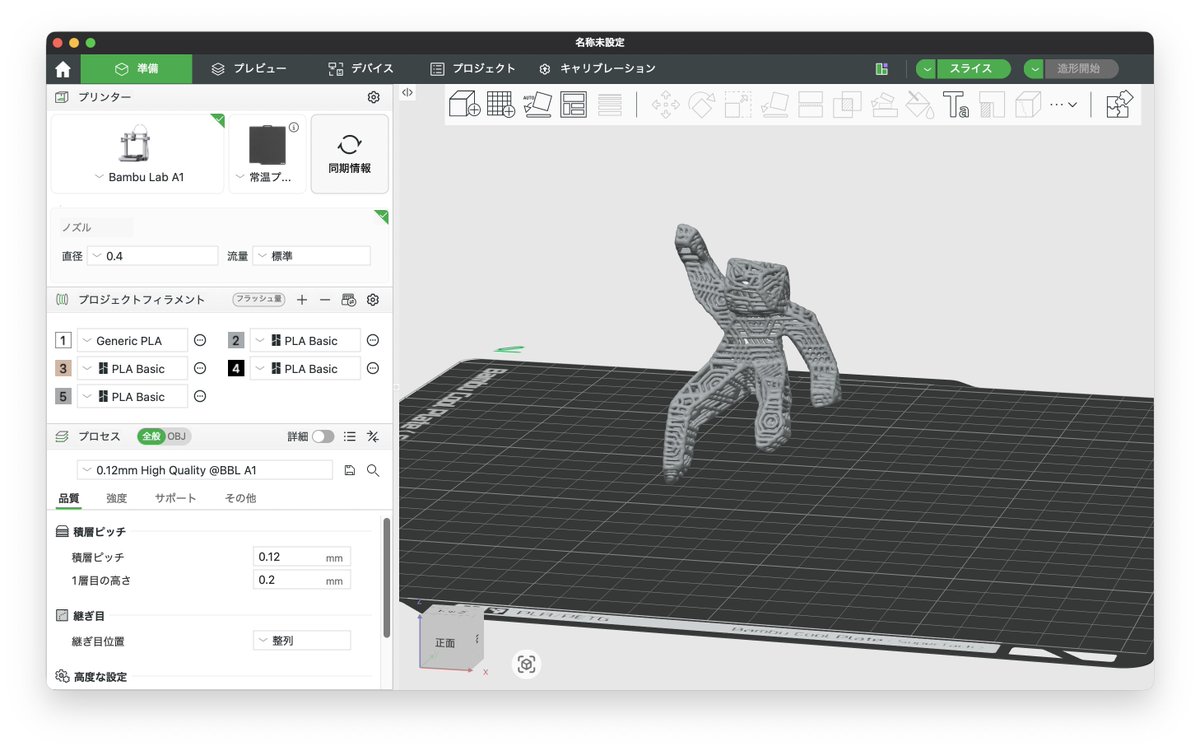
Task: Click the edit button for filament 4
Action: point(373,369)
